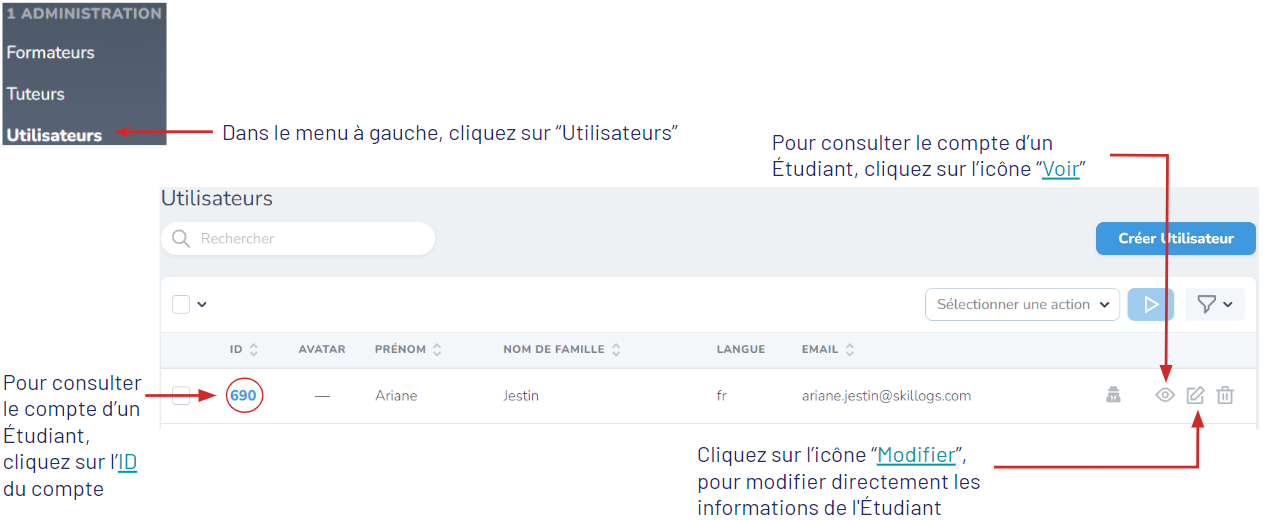The width and height of the screenshot is (1263, 520).
Task: Click the magnifier icon in the search box
Action: [181, 239]
